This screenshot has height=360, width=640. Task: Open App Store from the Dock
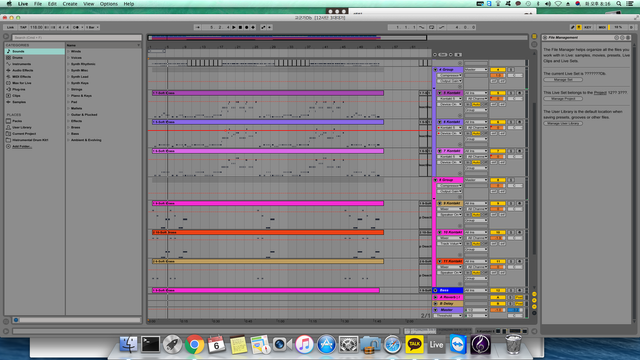coord(326,345)
